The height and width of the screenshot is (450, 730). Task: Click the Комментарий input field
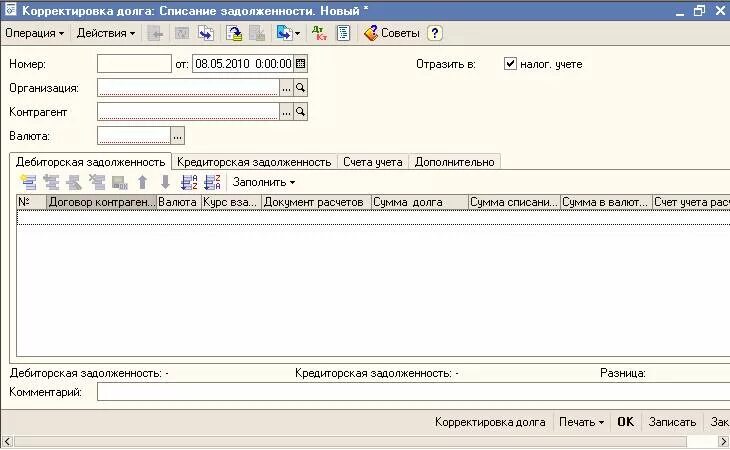(x=413, y=392)
